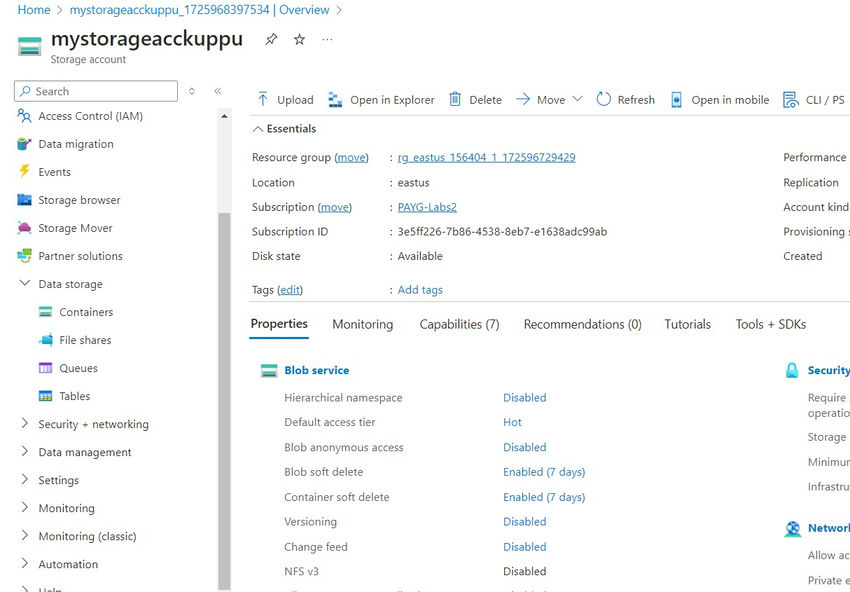Click the Delete trash can icon
The image size is (850, 592).
(x=455, y=99)
